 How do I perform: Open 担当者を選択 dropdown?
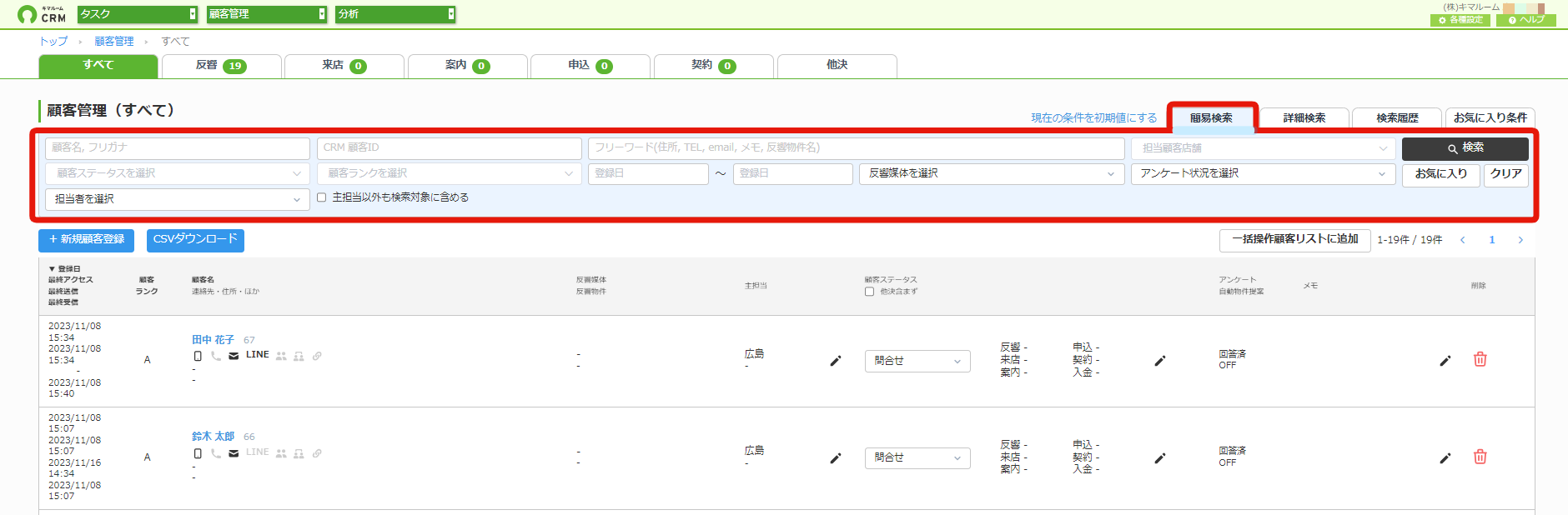(x=178, y=199)
